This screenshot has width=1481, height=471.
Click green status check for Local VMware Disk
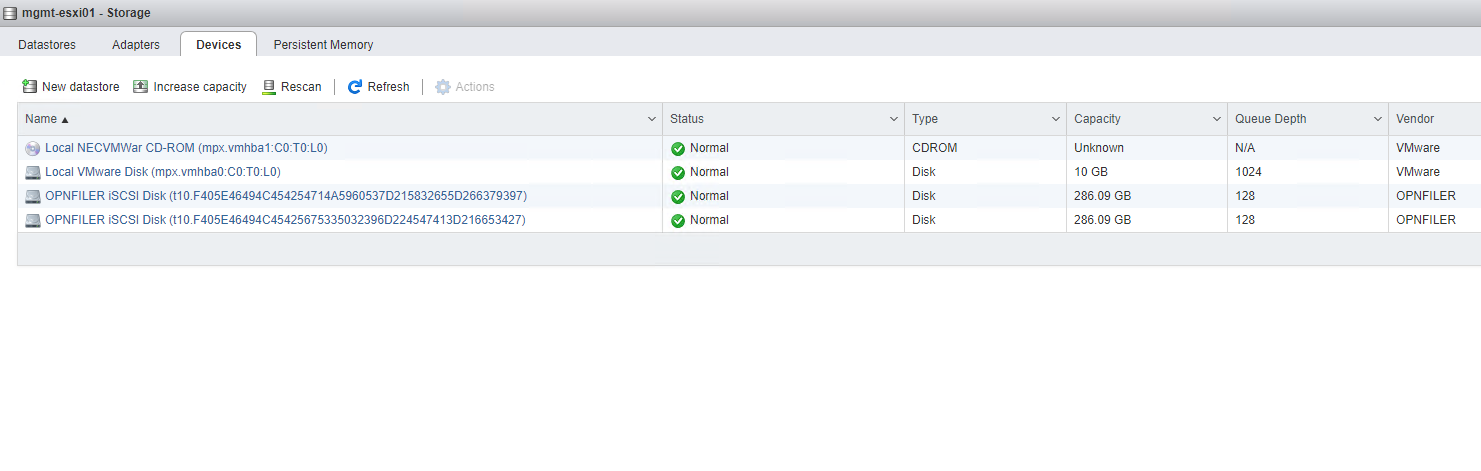[x=678, y=172]
